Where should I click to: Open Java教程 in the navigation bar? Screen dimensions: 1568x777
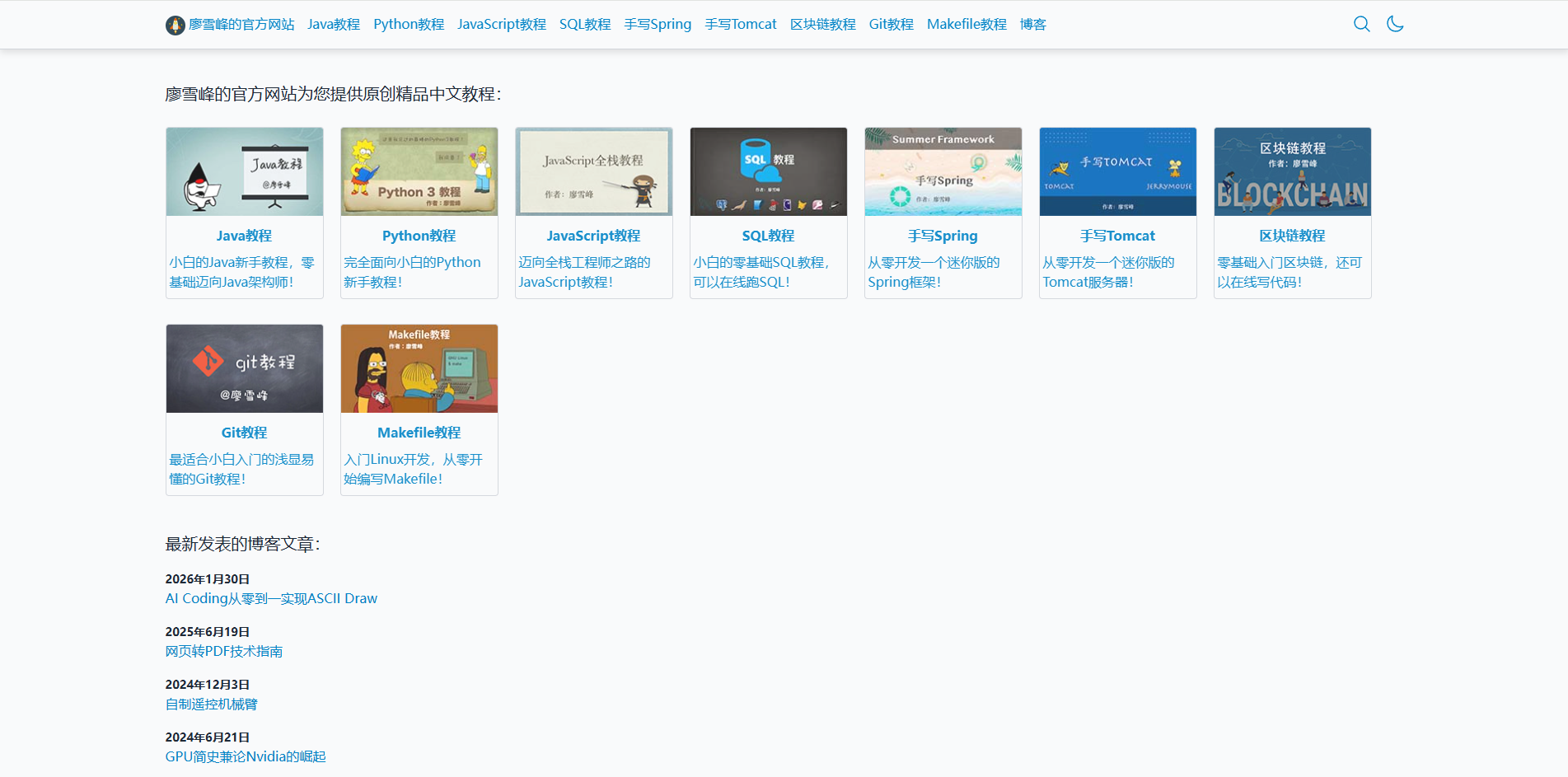click(334, 25)
